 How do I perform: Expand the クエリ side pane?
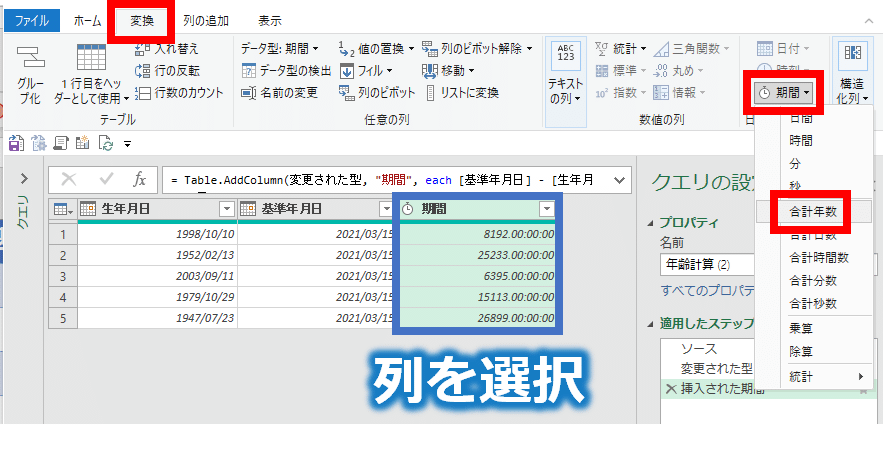click(x=24, y=179)
